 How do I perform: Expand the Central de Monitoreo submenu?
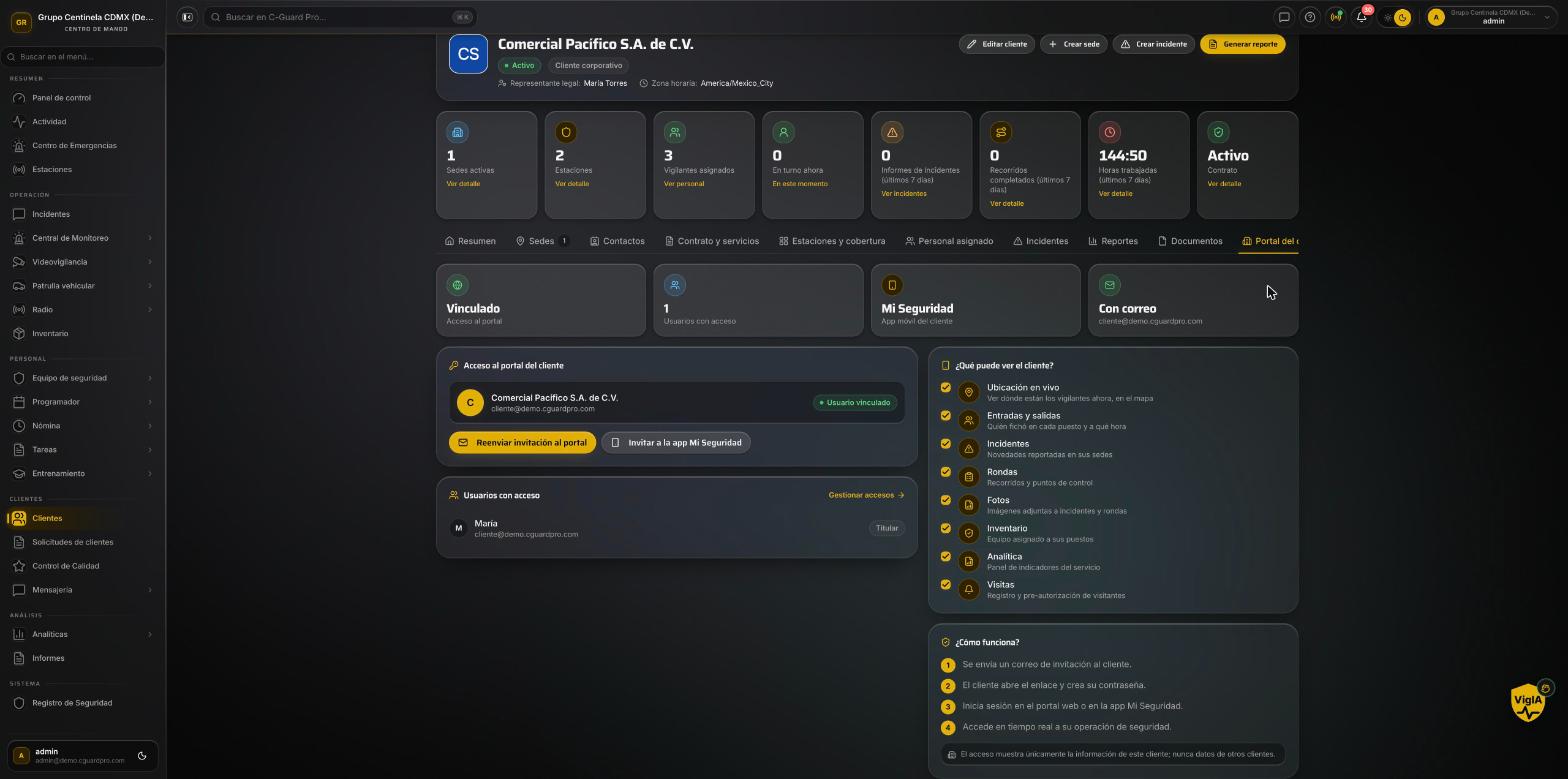(x=80, y=238)
